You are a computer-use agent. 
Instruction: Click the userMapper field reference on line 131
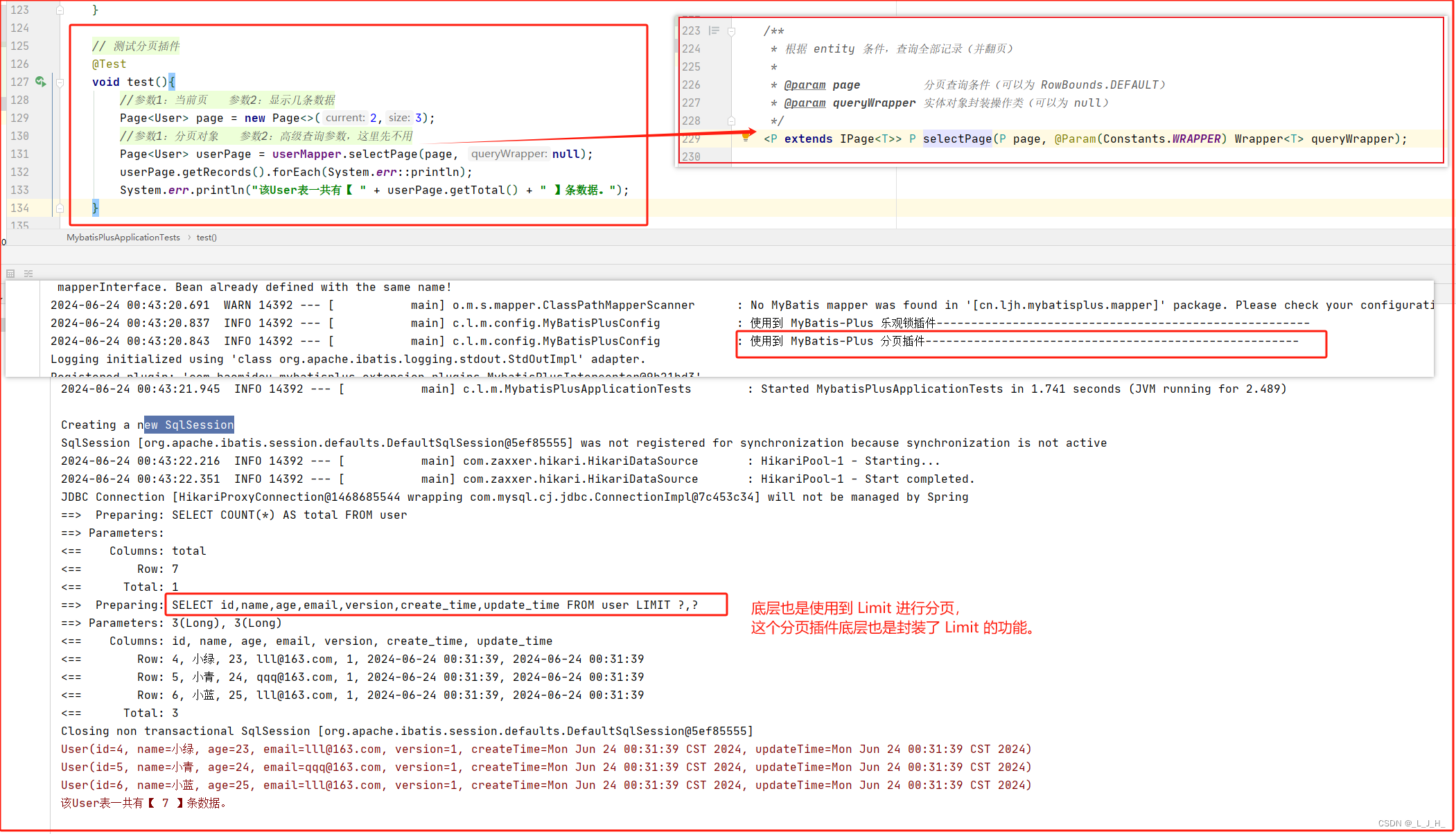coord(306,154)
